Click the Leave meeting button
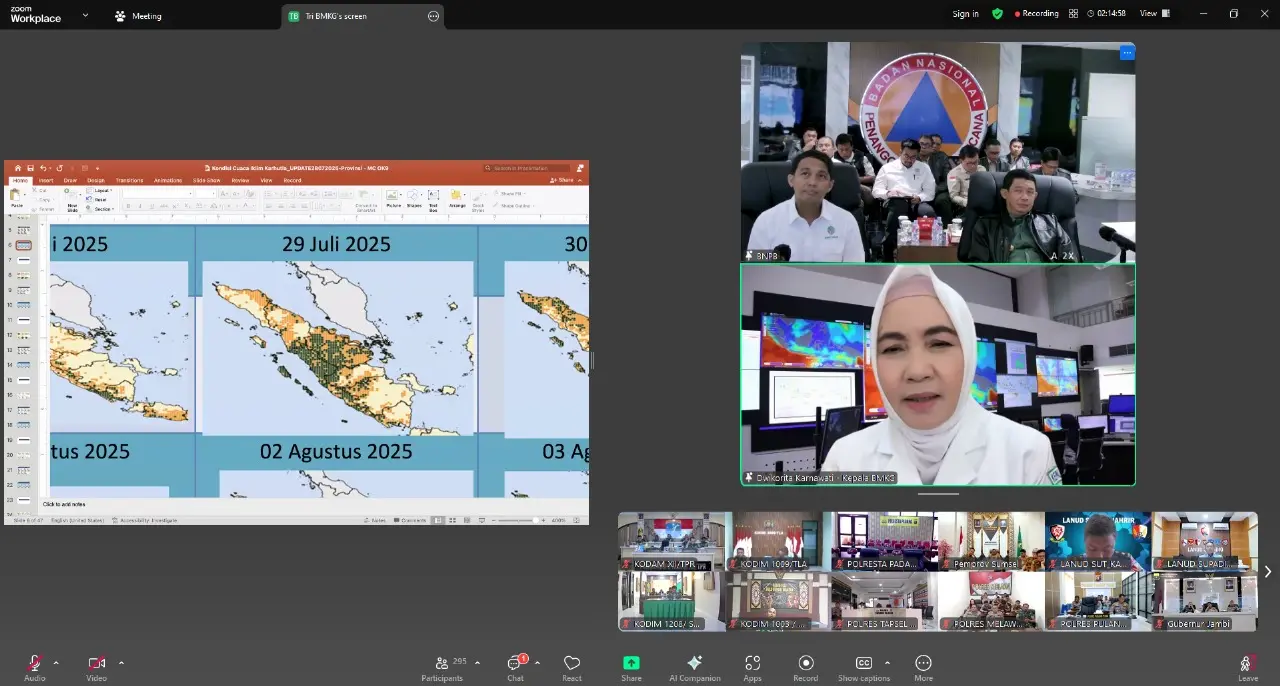The height and width of the screenshot is (686, 1280). click(1247, 665)
